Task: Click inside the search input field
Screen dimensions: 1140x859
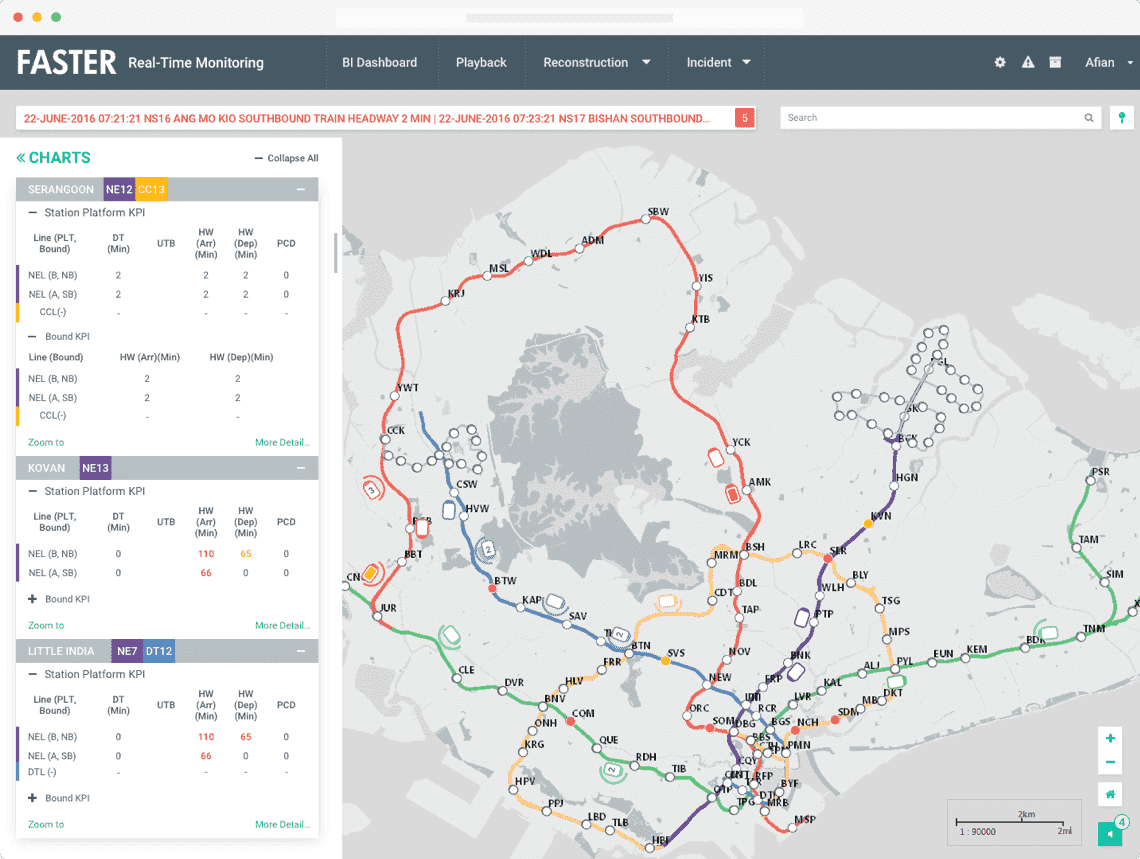Action: tap(930, 117)
